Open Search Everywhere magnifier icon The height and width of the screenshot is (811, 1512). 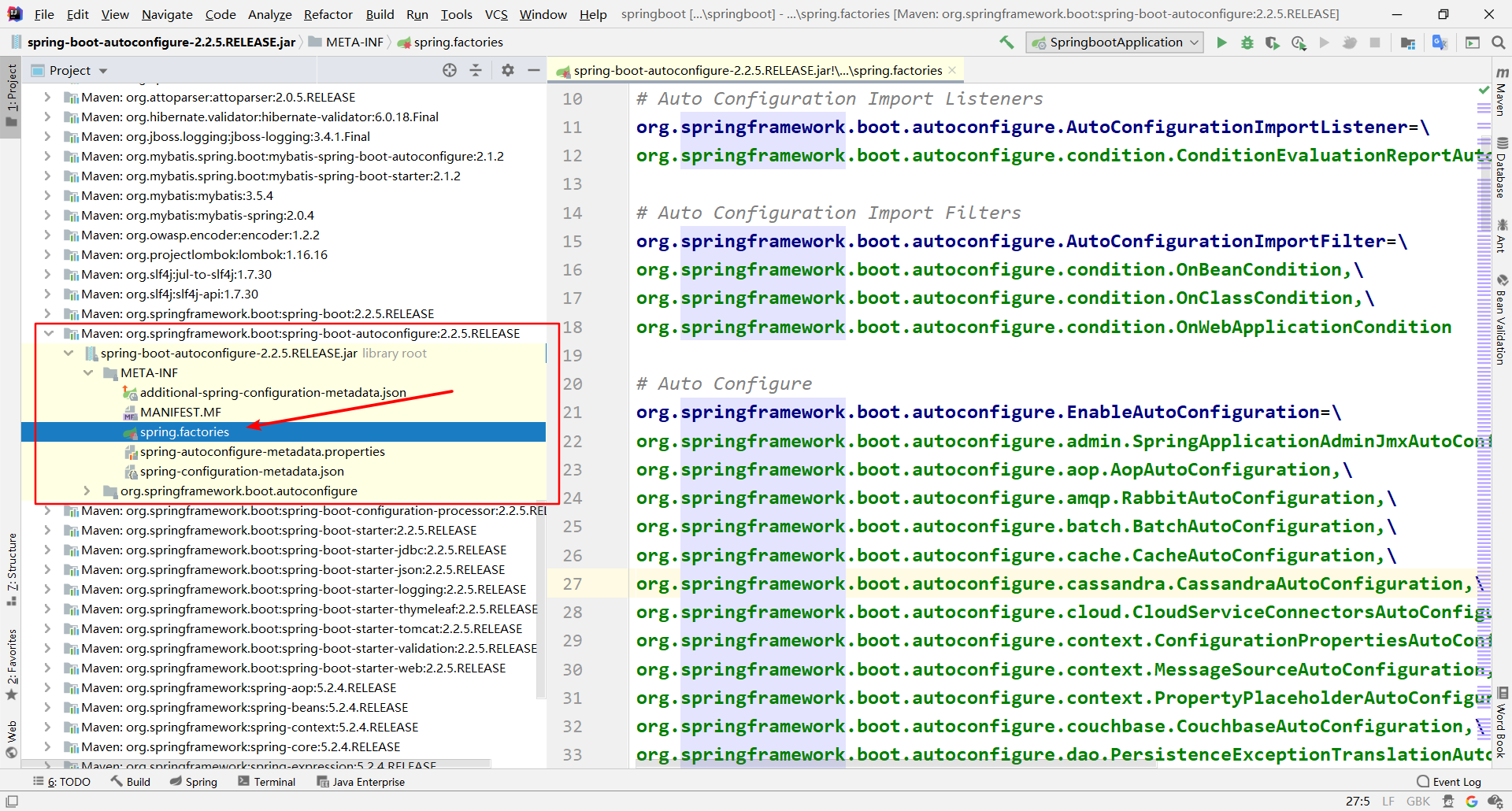pyautogui.click(x=1499, y=43)
